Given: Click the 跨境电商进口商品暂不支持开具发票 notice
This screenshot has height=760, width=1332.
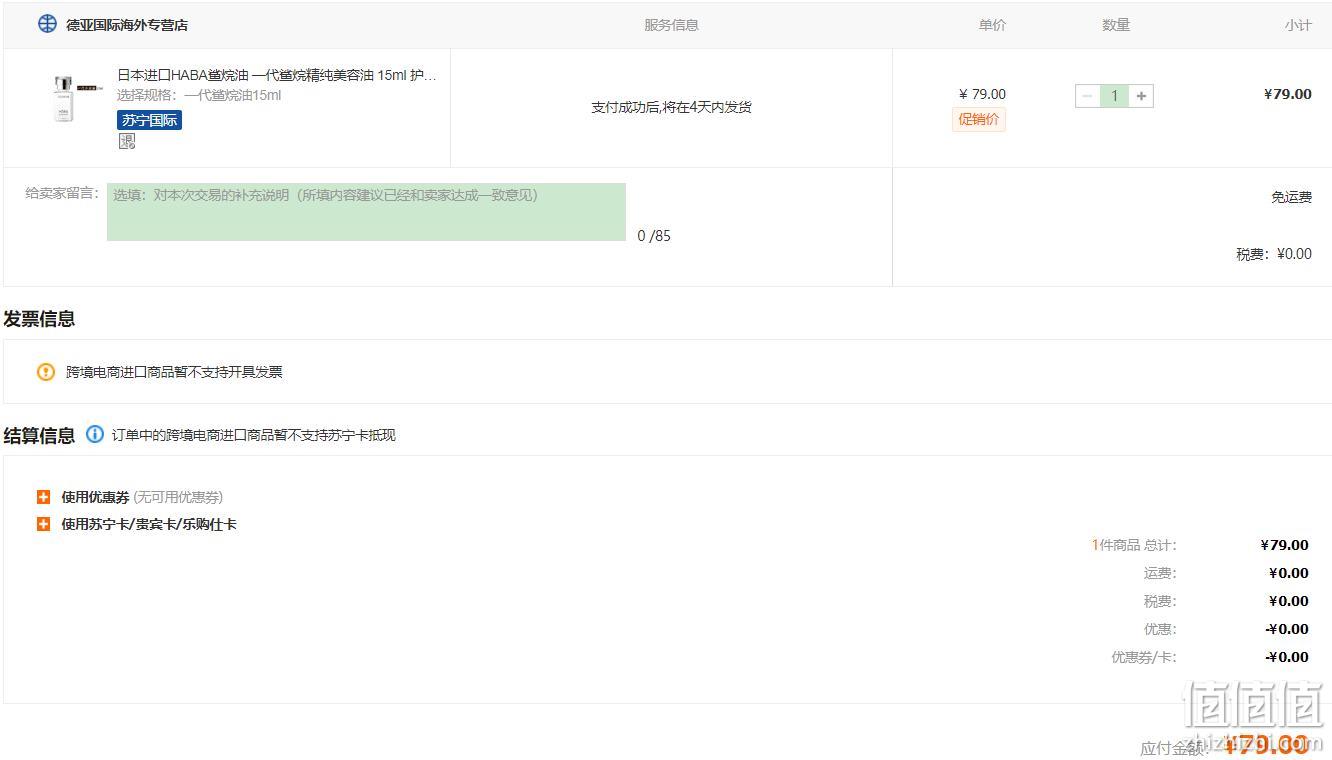Looking at the screenshot, I should coord(174,372).
